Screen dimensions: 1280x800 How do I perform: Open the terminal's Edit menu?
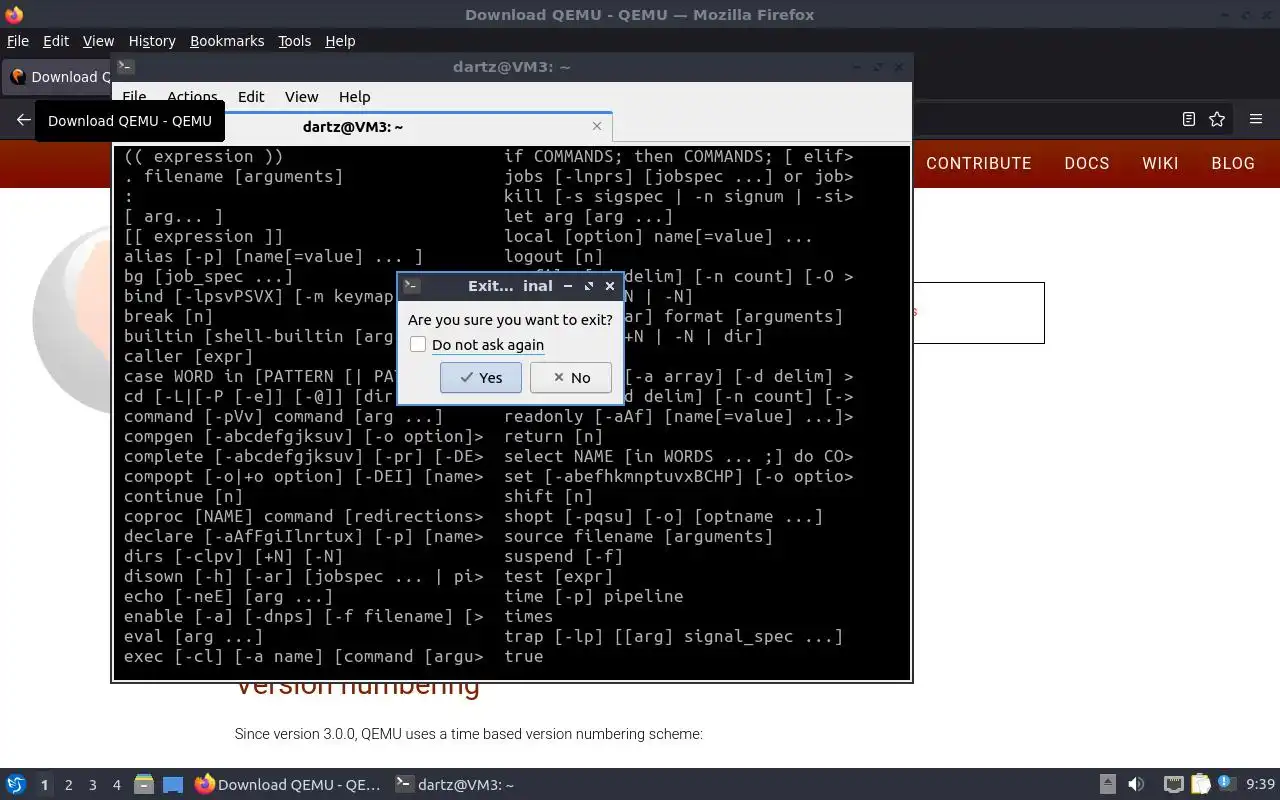(251, 97)
